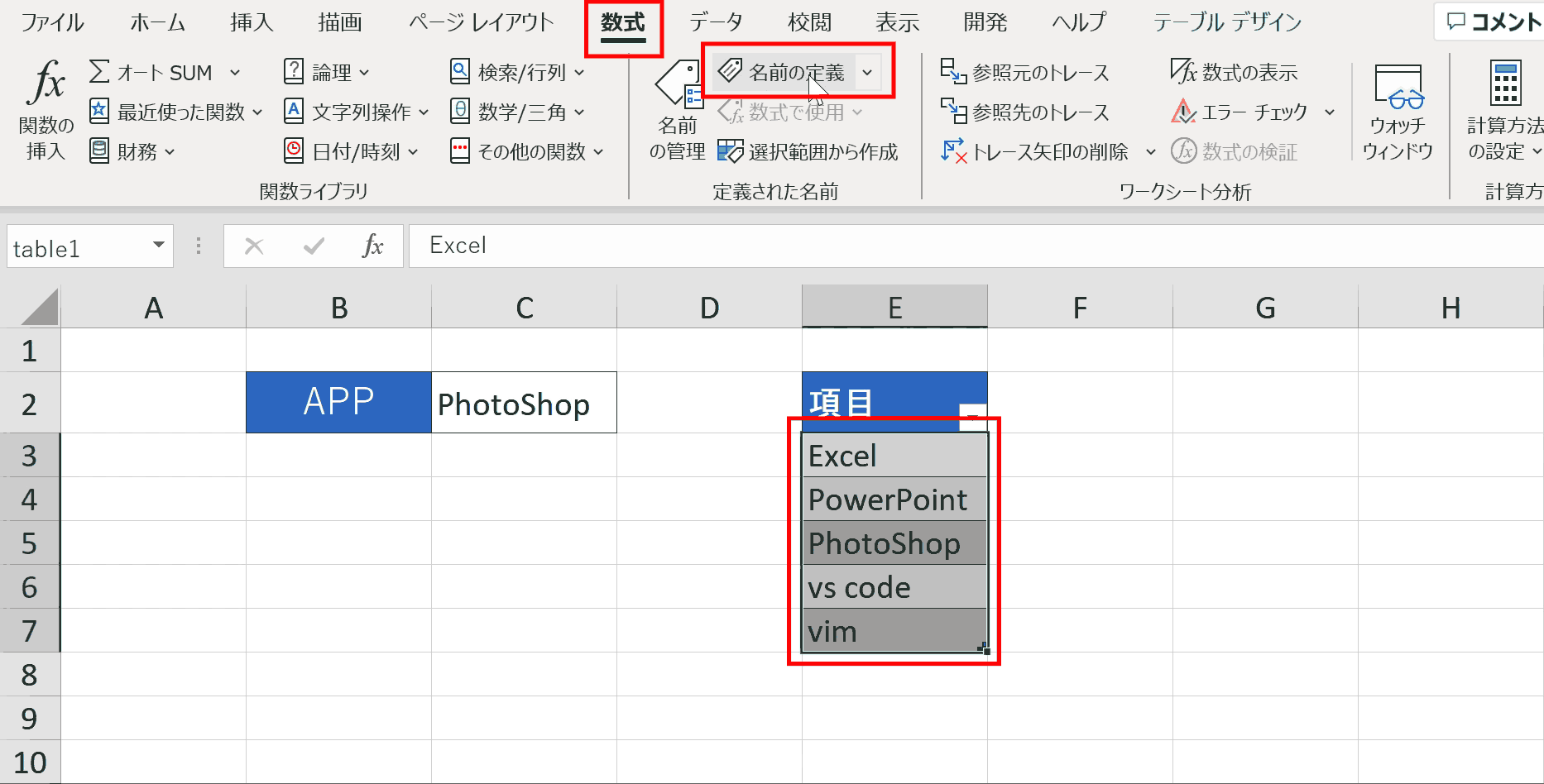
Task: Expand the トレース矢印の削除 dropdown arrow
Action: [x=1150, y=152]
